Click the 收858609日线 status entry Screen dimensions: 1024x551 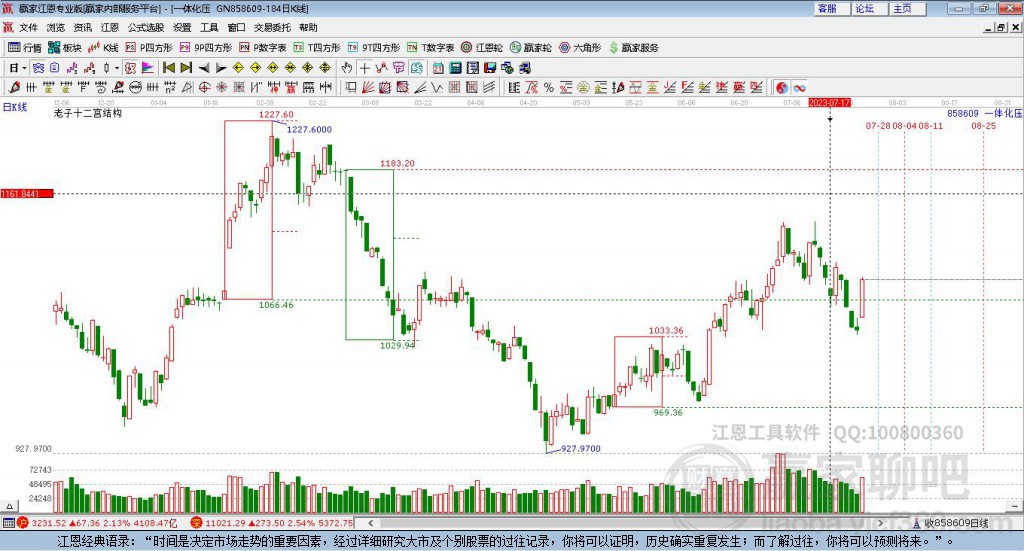pos(951,523)
